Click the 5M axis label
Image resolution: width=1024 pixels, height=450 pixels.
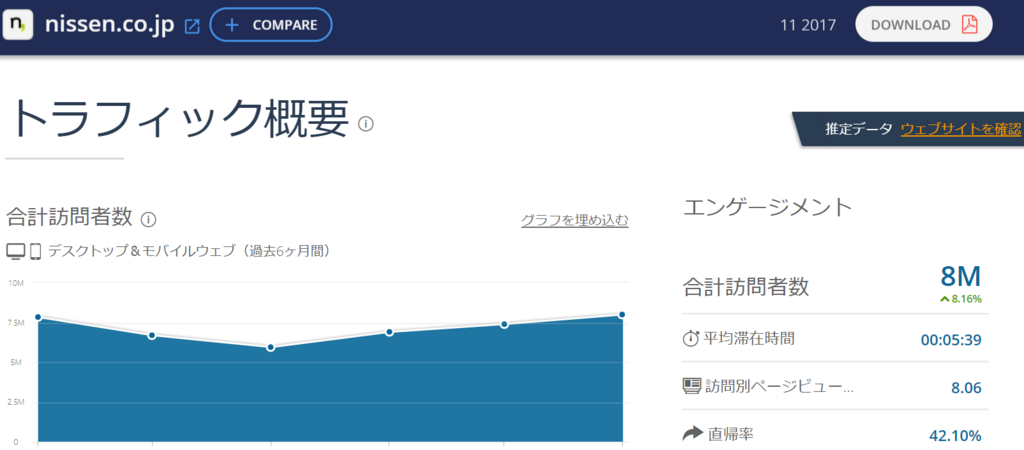pyautogui.click(x=18, y=362)
